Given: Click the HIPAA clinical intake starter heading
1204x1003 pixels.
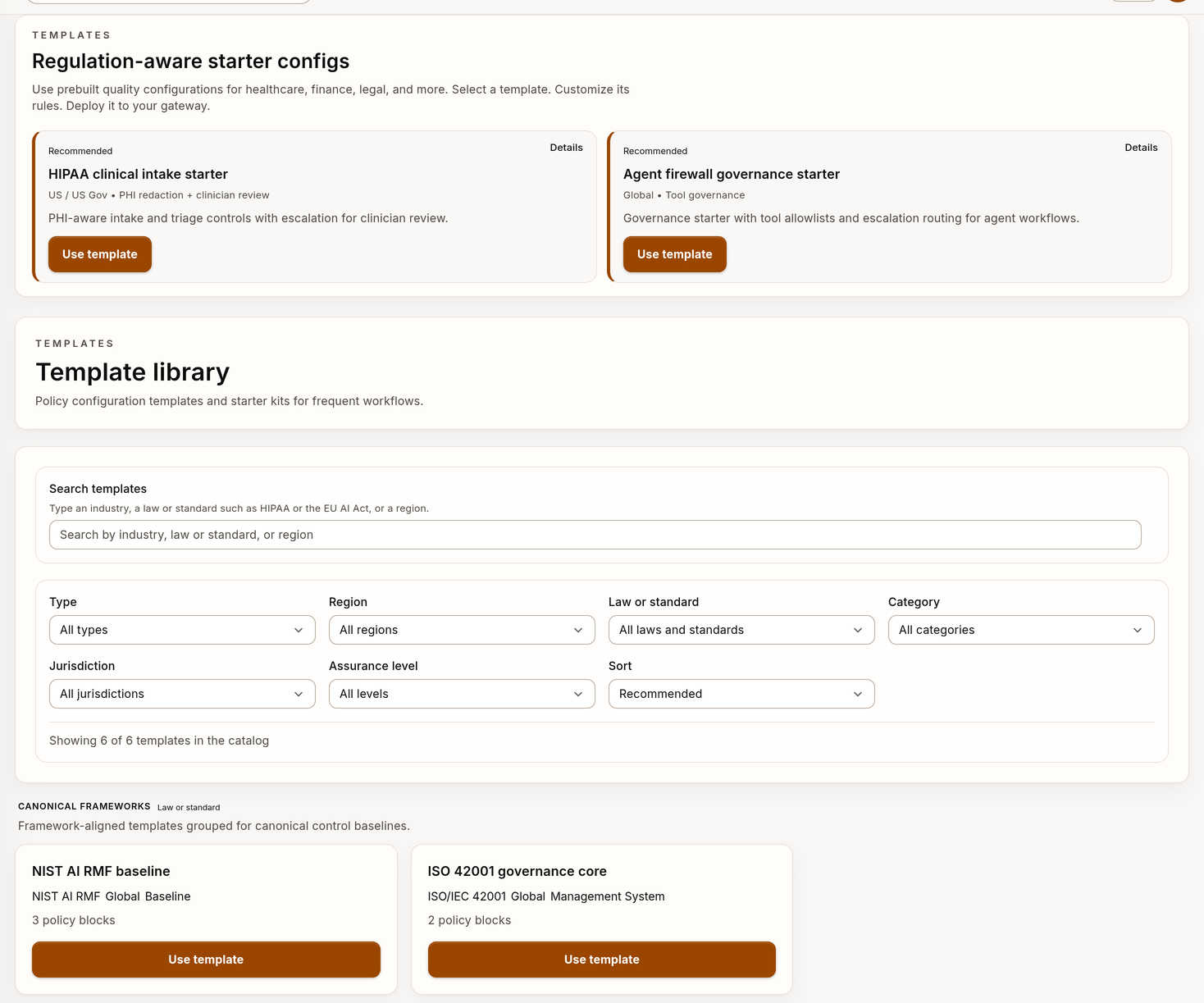Looking at the screenshot, I should tap(138, 174).
